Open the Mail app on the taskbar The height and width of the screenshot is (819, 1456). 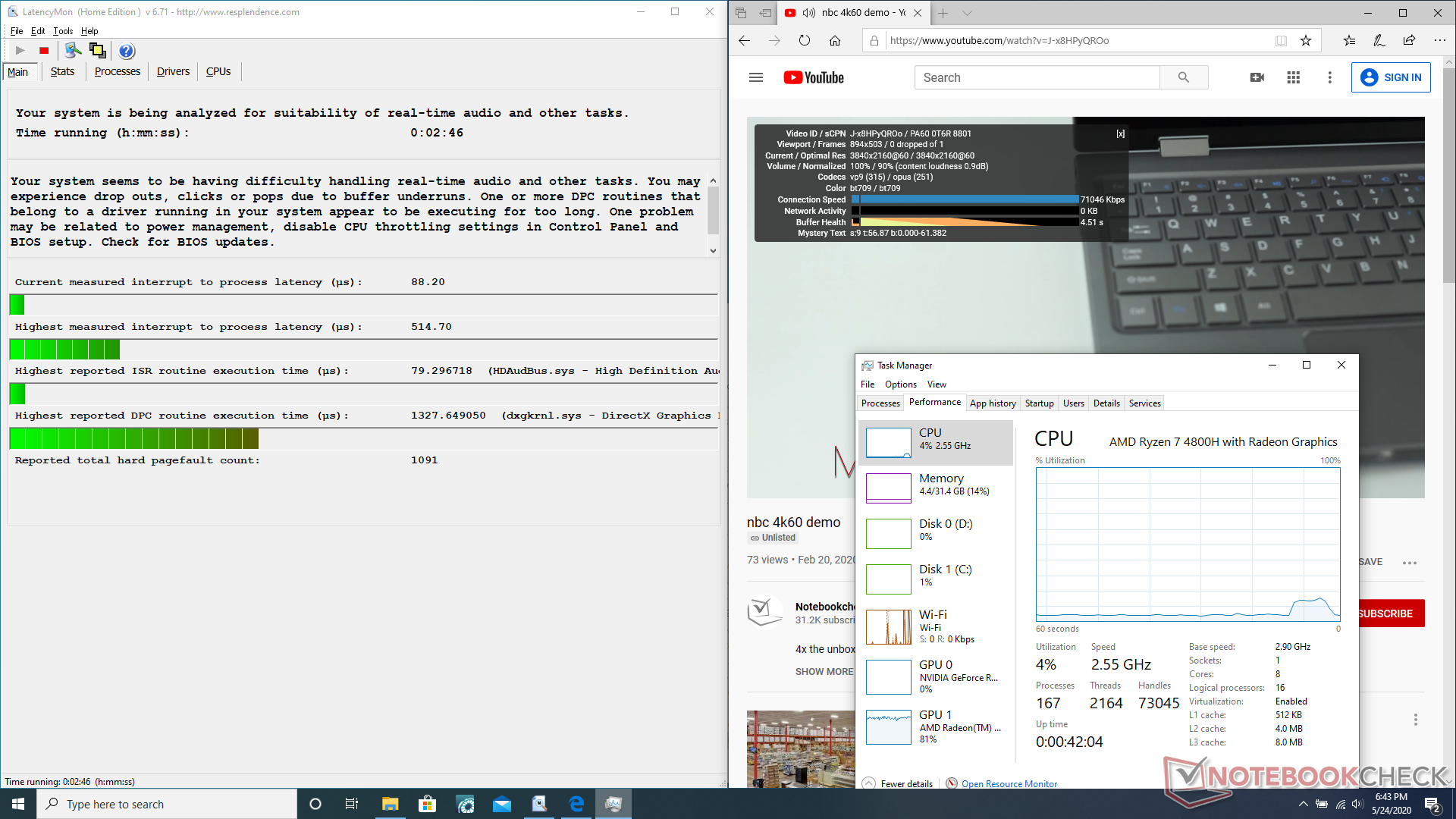point(502,804)
